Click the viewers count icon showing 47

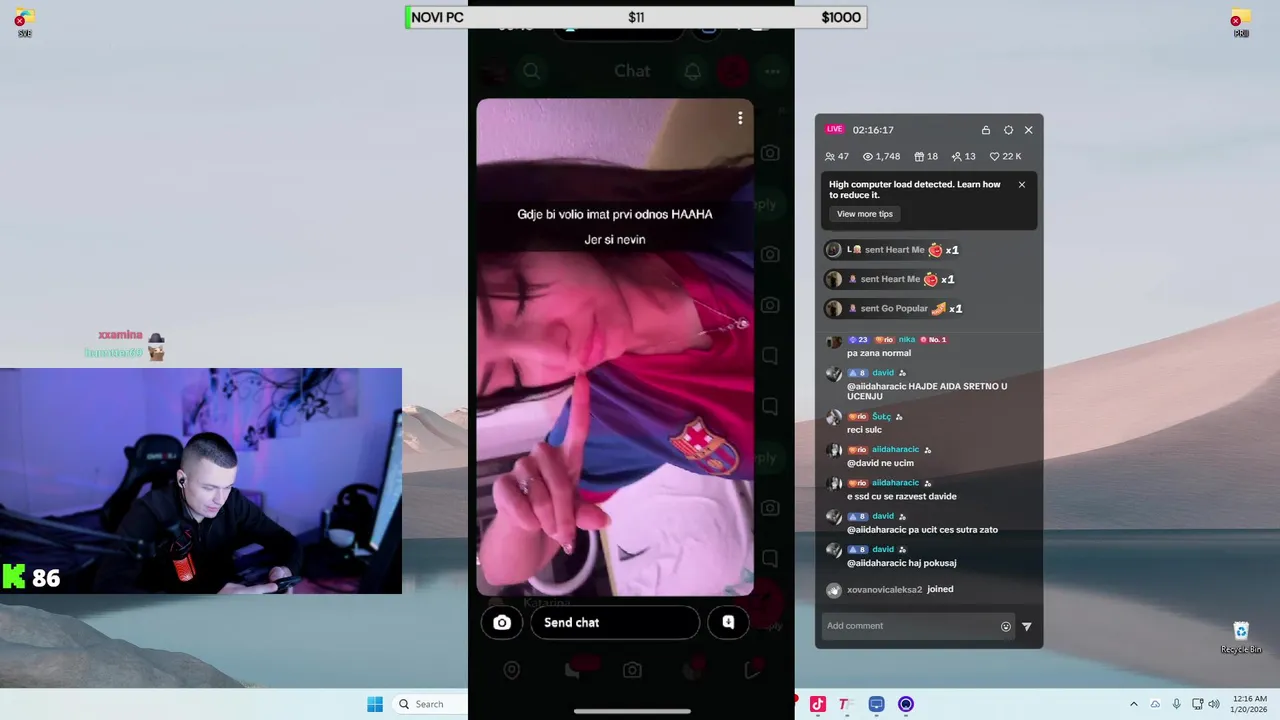pyautogui.click(x=830, y=157)
